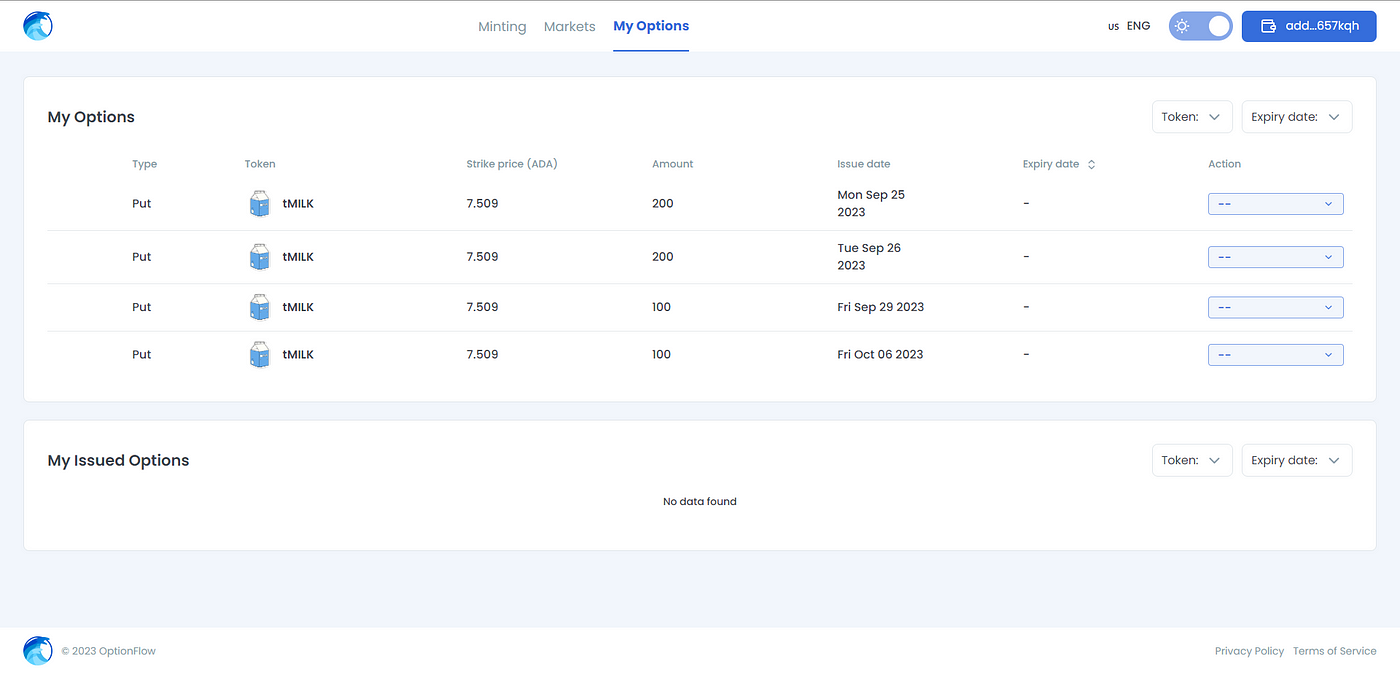
Task: Open Action dropdown for Fri Sep 29 option
Action: (x=1276, y=307)
